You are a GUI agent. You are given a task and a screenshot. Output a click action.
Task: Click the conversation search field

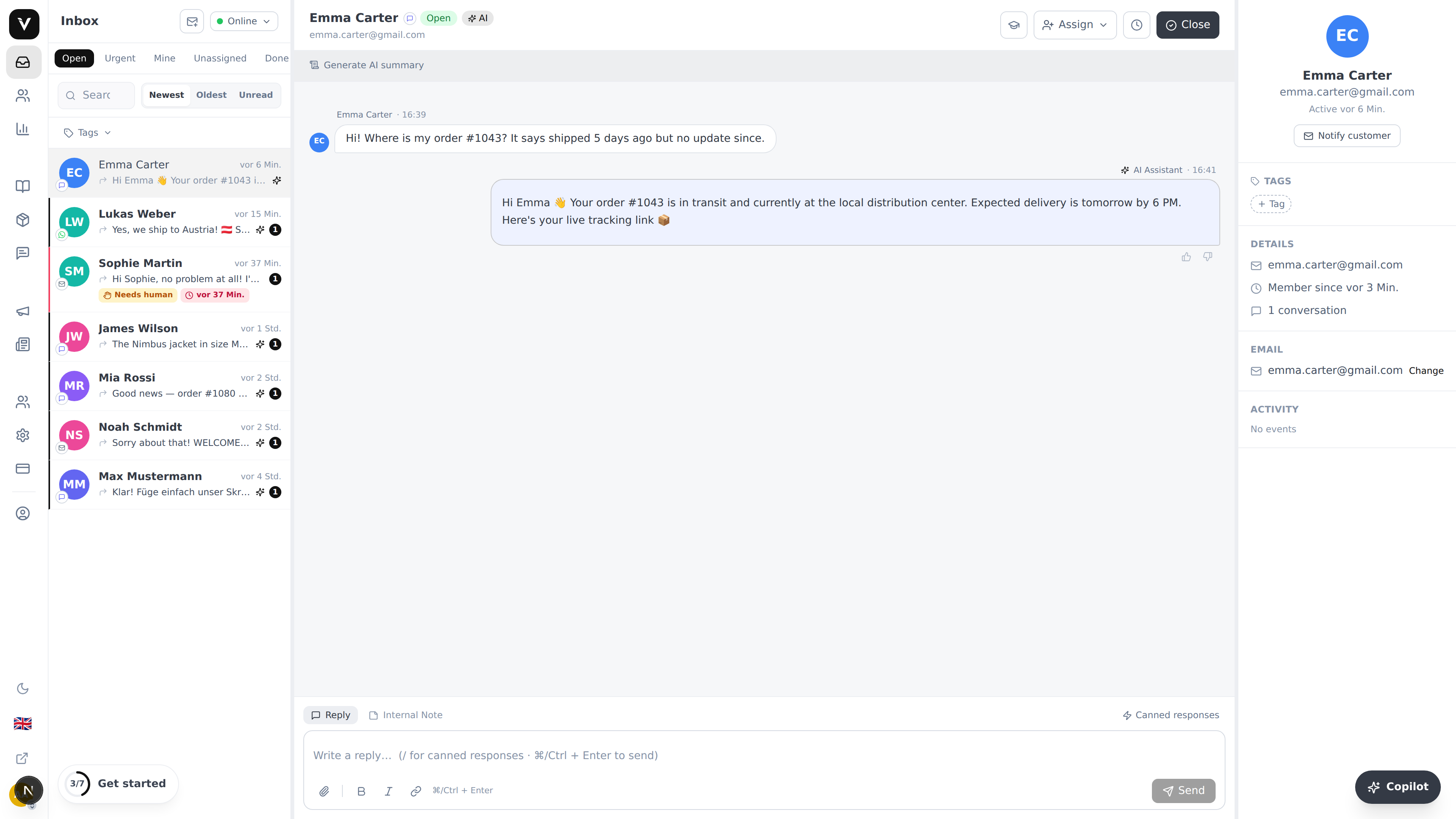coord(96,95)
